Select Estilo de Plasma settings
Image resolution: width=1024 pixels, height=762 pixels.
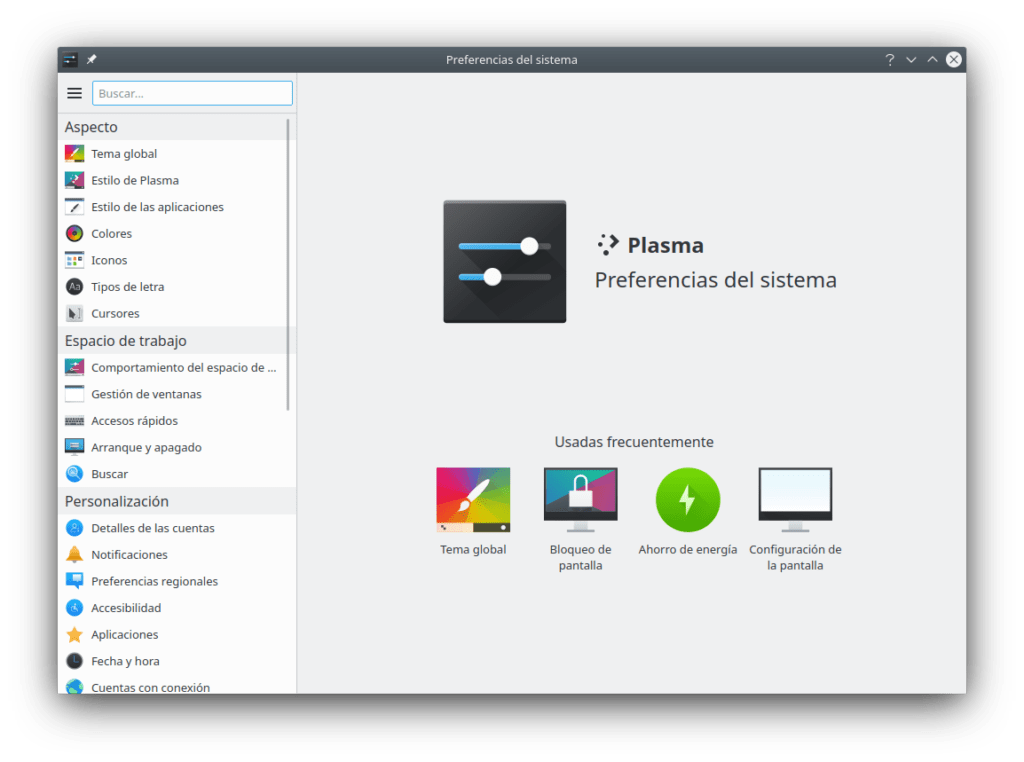click(135, 181)
